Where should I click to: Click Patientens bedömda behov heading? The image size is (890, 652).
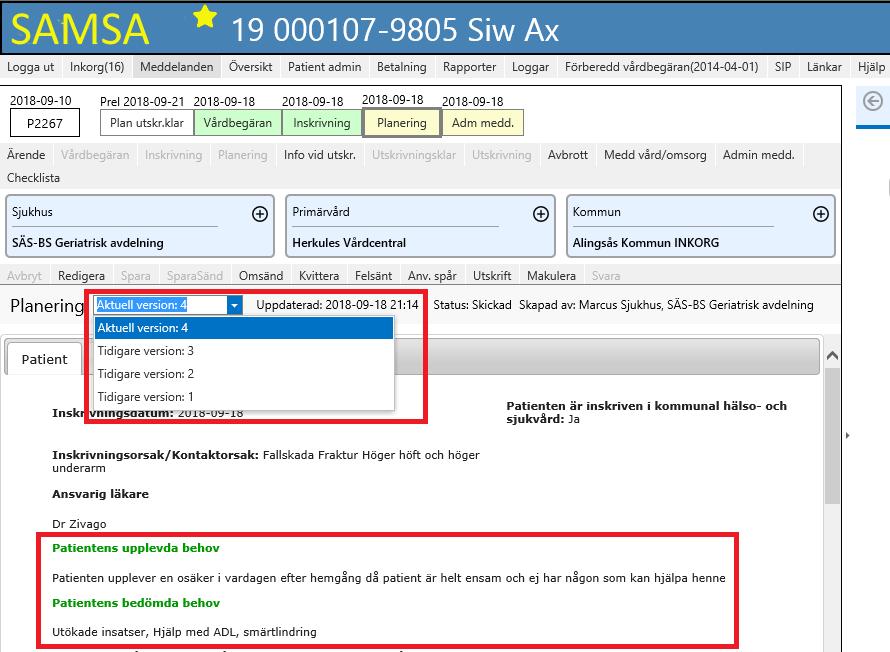(x=136, y=603)
